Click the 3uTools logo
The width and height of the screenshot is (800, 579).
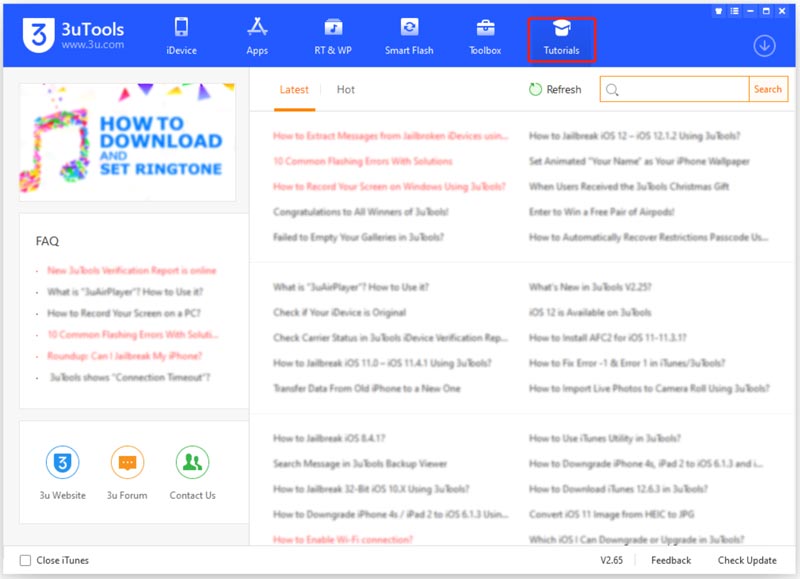pyautogui.click(x=38, y=35)
